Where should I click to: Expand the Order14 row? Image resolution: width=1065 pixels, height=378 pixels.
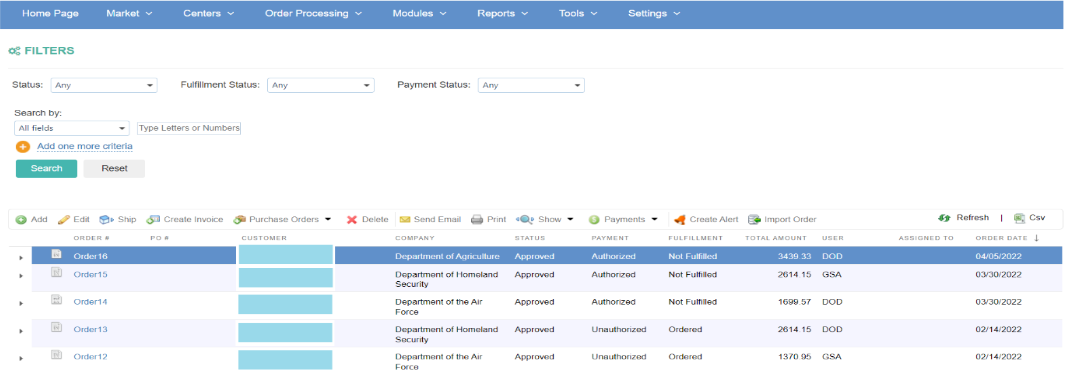coord(20,303)
